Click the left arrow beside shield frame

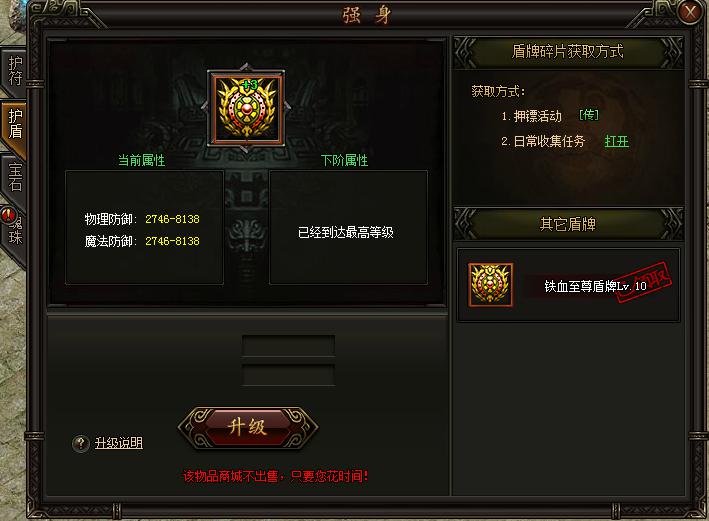pyautogui.click(x=204, y=107)
